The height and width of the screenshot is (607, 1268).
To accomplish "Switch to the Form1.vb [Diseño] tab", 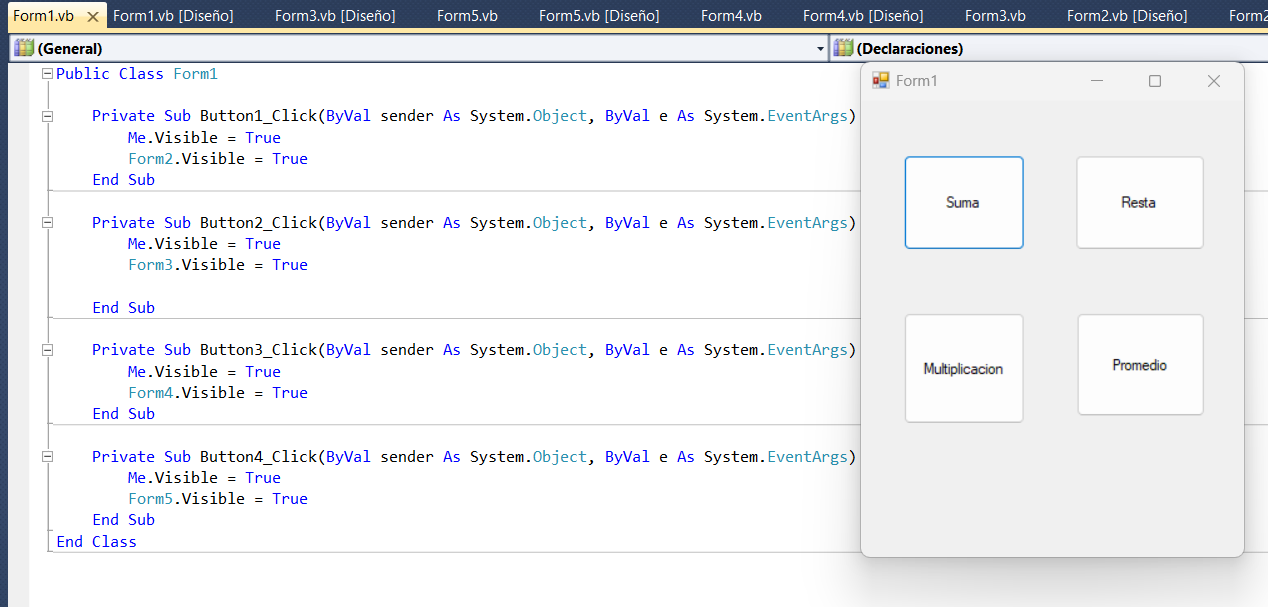I will coord(173,16).
